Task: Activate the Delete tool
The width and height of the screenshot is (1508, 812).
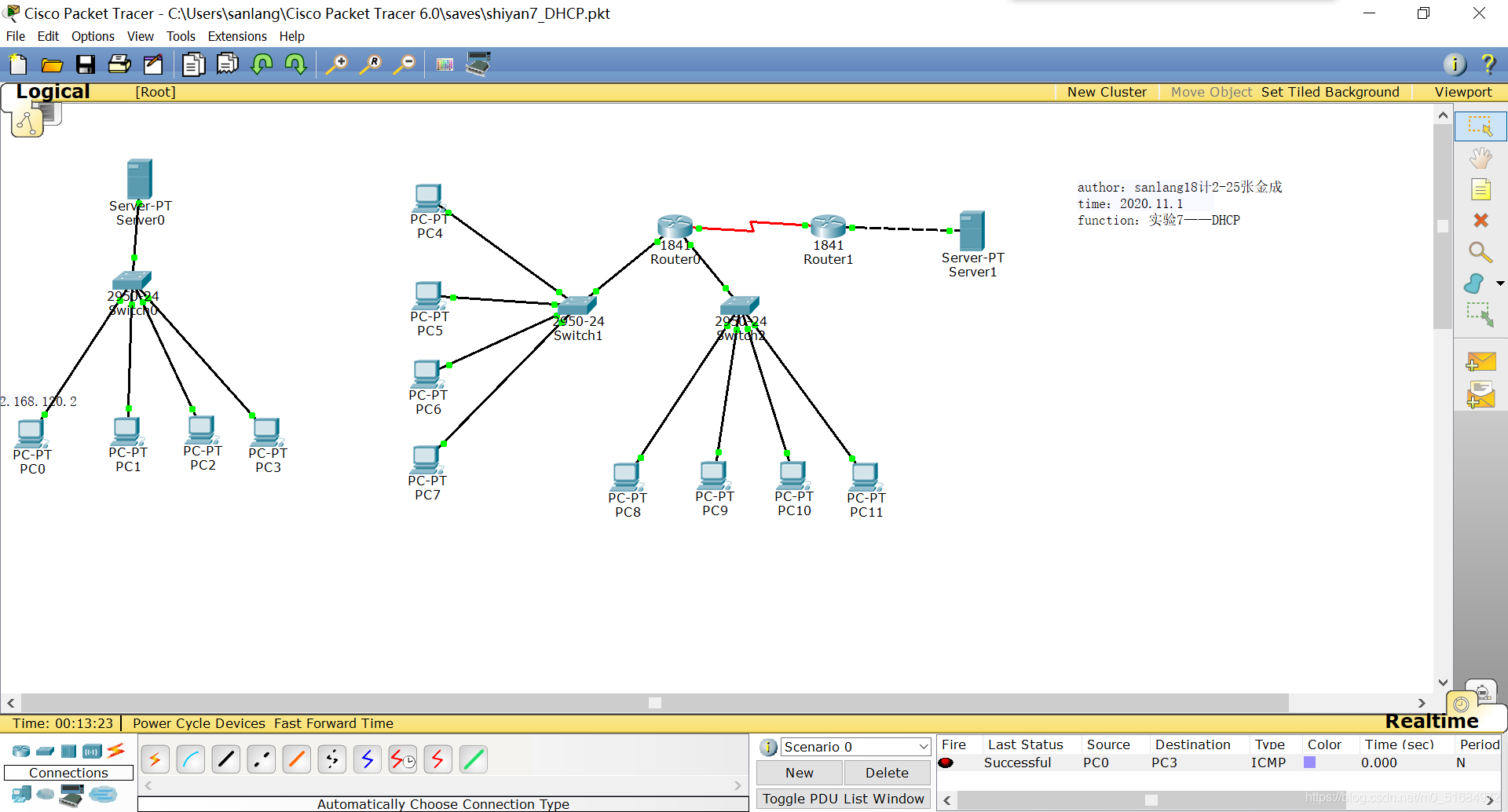Action: 1481,221
